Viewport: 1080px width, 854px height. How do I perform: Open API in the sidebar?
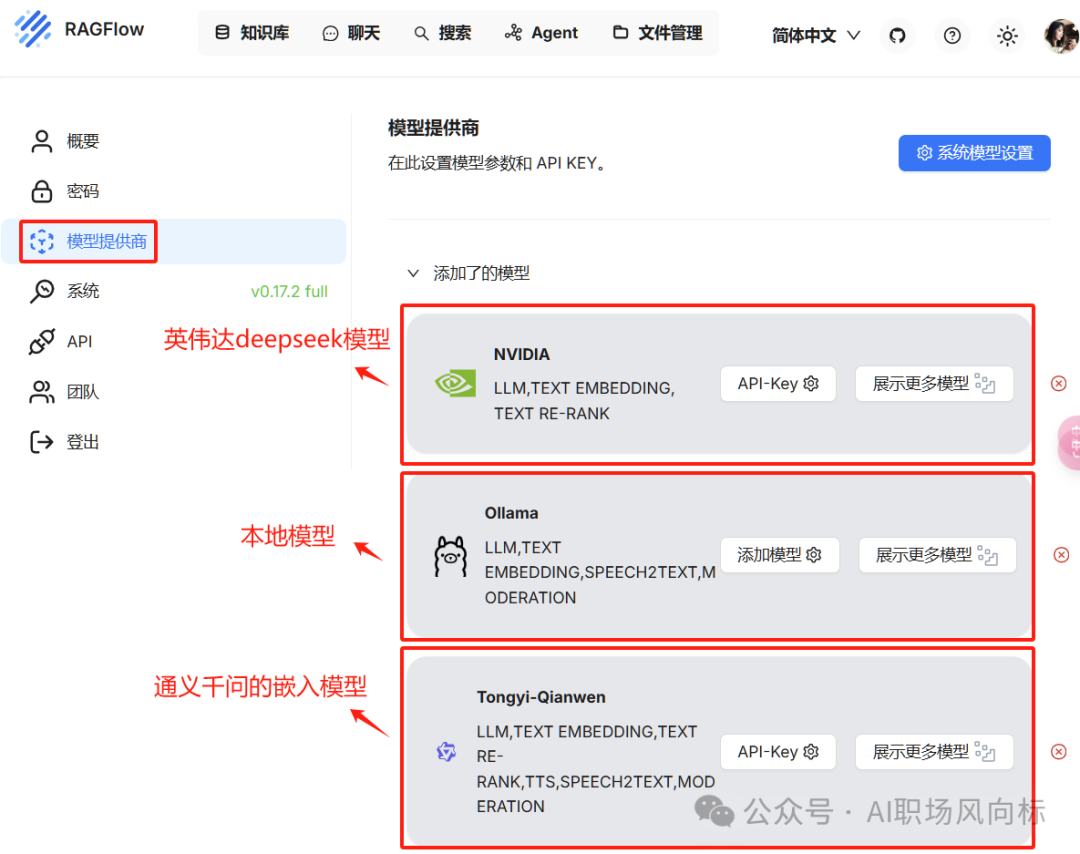click(x=174, y=341)
